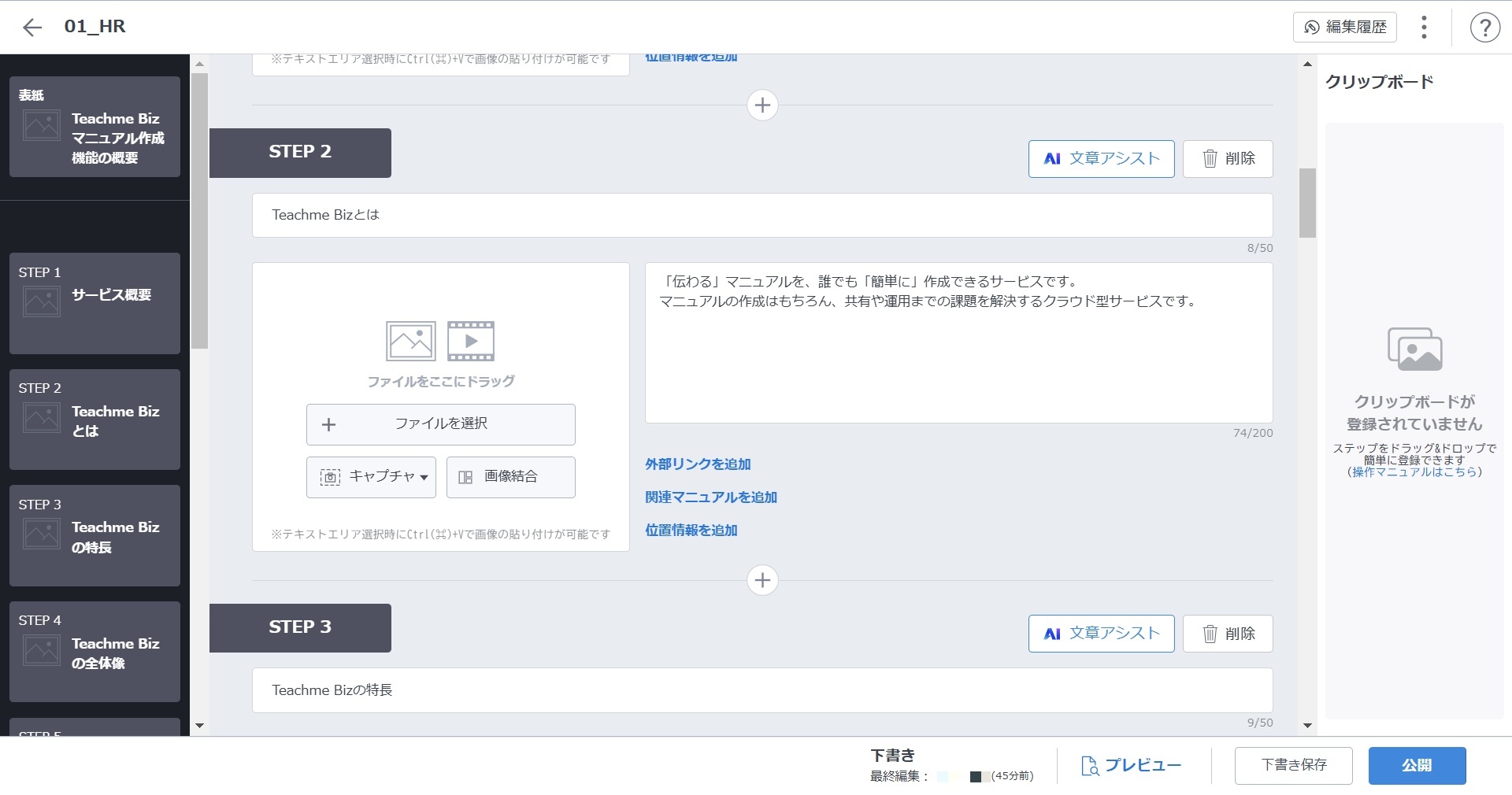Click the plus circle to add step above STEP 2

pos(762,105)
